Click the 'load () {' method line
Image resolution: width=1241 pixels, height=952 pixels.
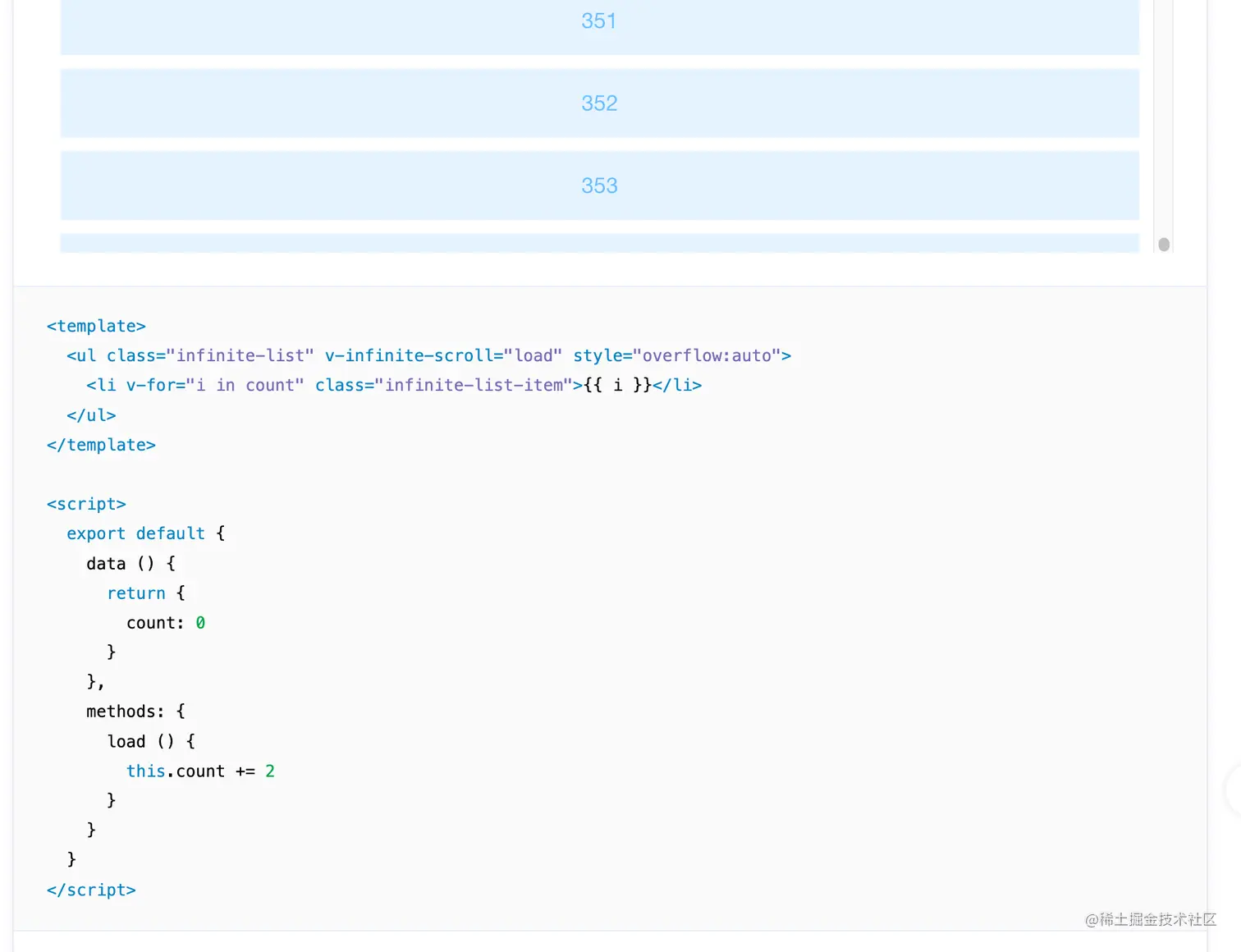(151, 742)
